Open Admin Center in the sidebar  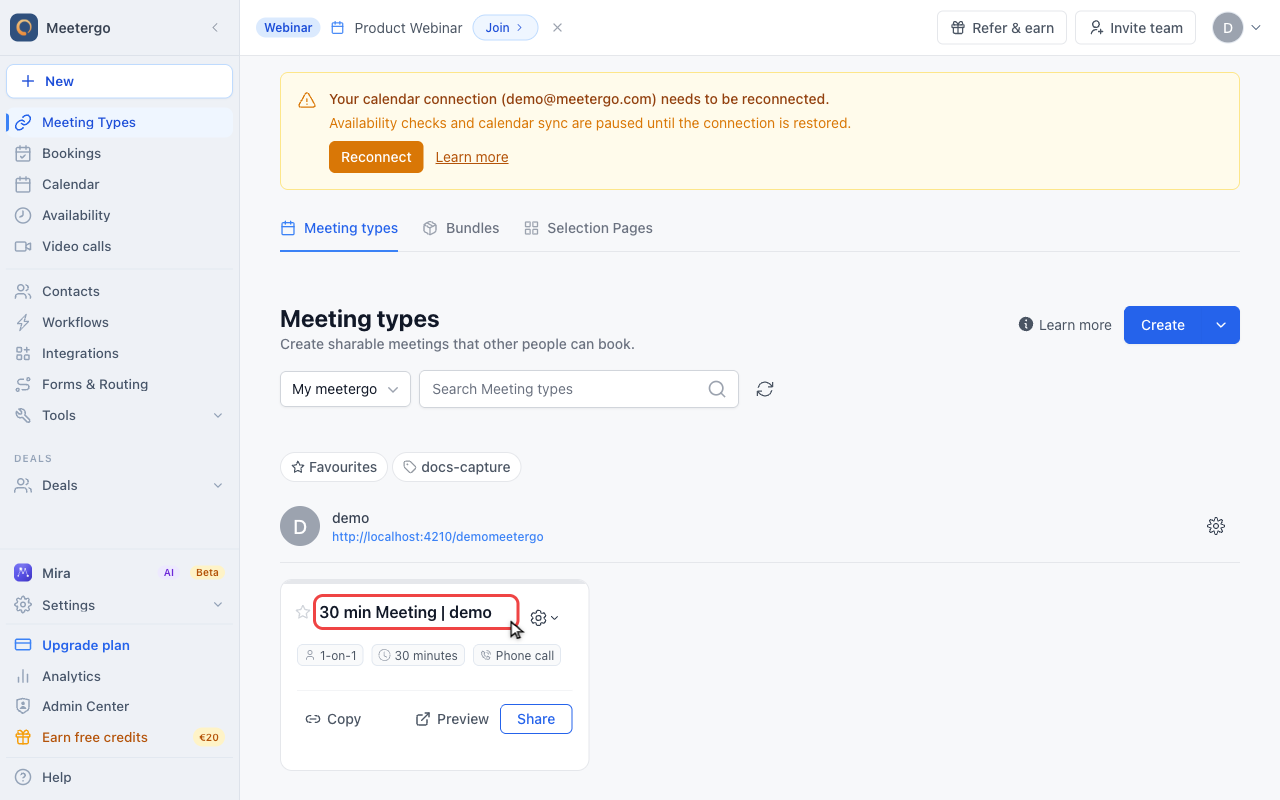click(120, 706)
